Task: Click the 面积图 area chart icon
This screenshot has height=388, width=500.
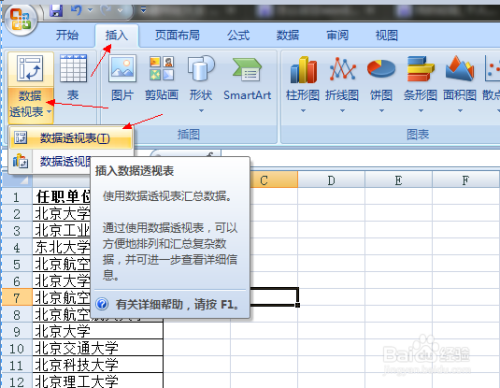Action: 460,69
